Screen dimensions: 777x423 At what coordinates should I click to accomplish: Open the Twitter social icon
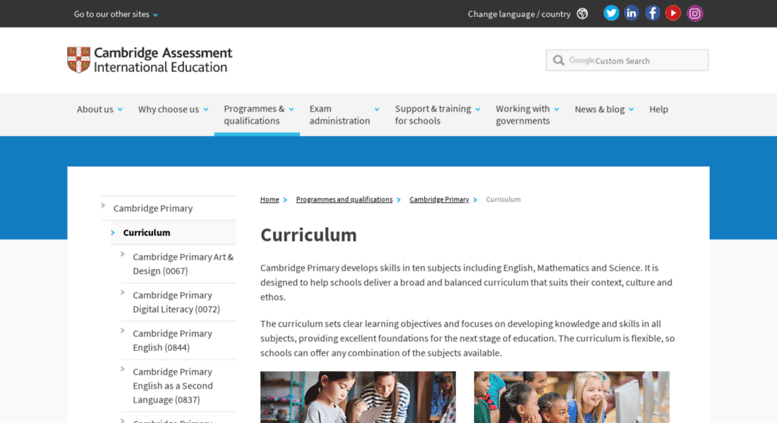[x=611, y=13]
